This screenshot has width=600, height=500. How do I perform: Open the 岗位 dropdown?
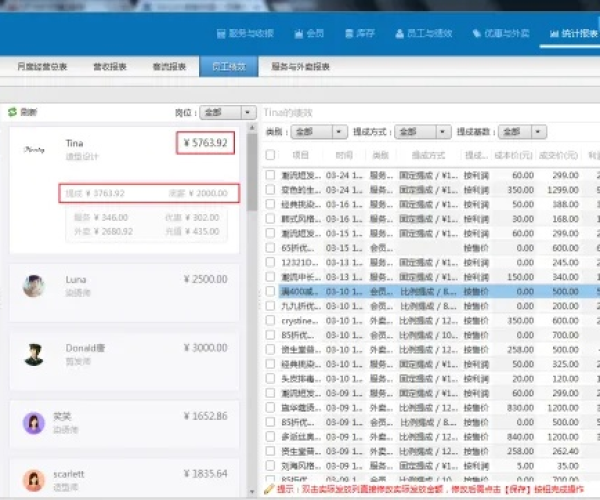228,112
